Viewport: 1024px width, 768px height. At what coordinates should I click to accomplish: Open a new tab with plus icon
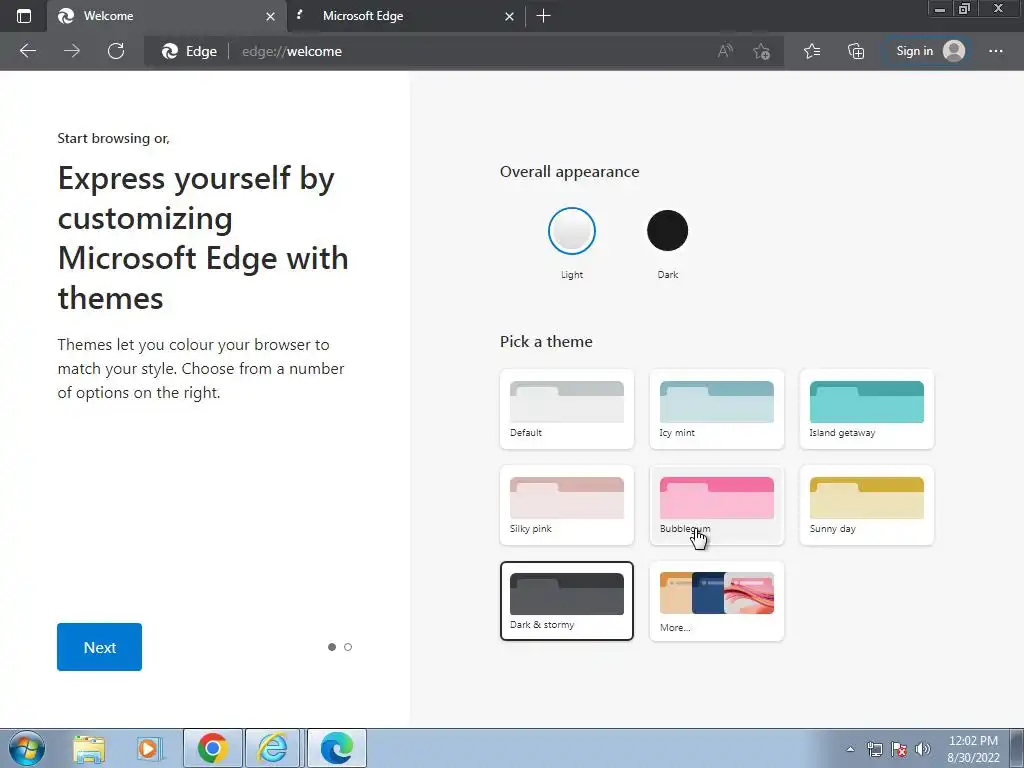click(543, 16)
